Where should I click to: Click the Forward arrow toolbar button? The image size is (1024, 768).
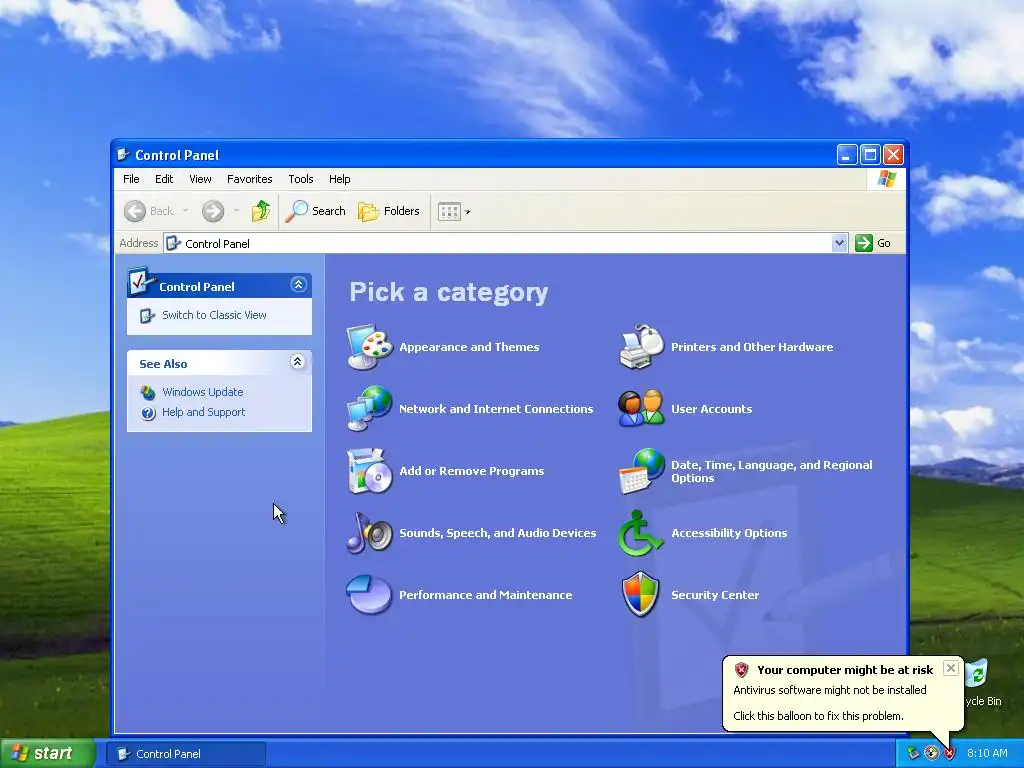pyautogui.click(x=213, y=211)
